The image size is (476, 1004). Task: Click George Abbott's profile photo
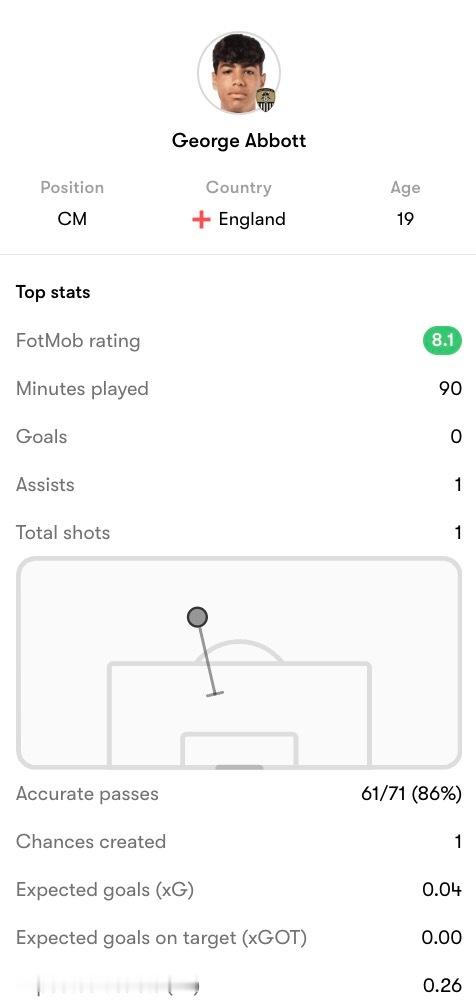pyautogui.click(x=238, y=73)
